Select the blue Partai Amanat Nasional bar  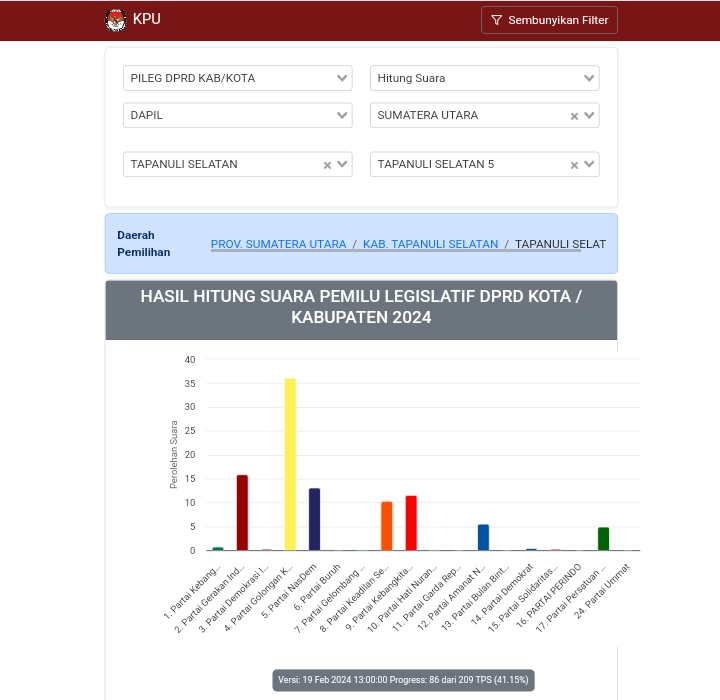click(x=483, y=537)
